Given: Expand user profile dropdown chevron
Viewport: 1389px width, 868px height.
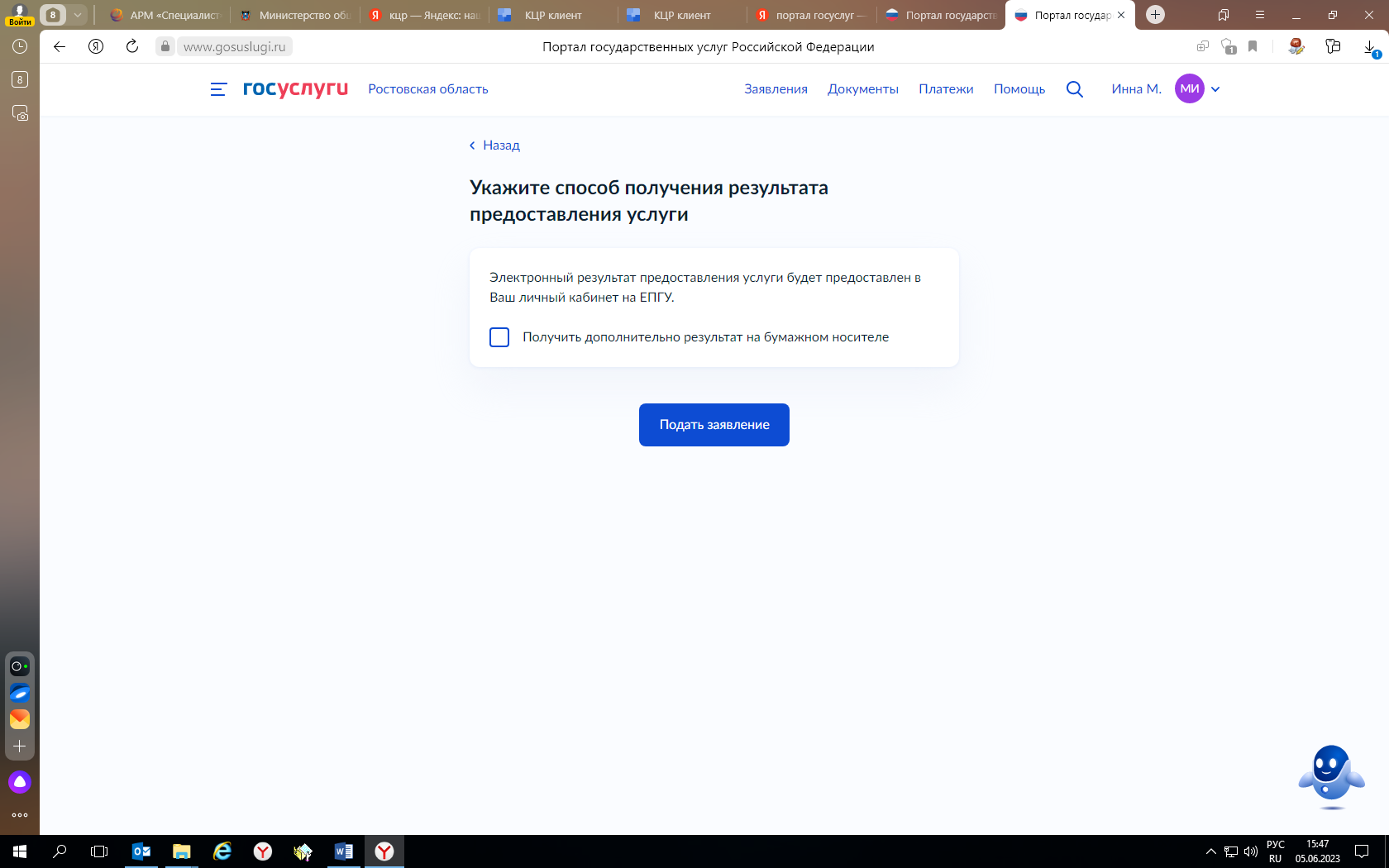Looking at the screenshot, I should click(x=1215, y=89).
